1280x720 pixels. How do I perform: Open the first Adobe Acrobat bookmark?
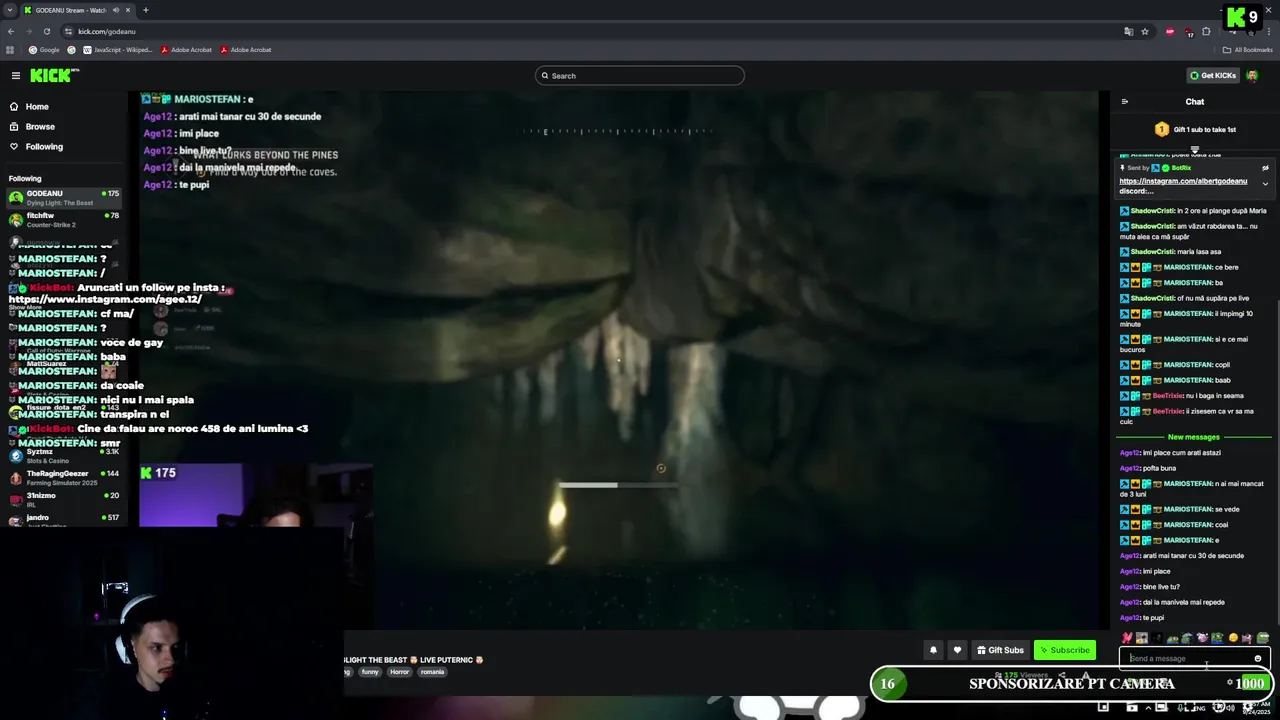click(x=185, y=50)
